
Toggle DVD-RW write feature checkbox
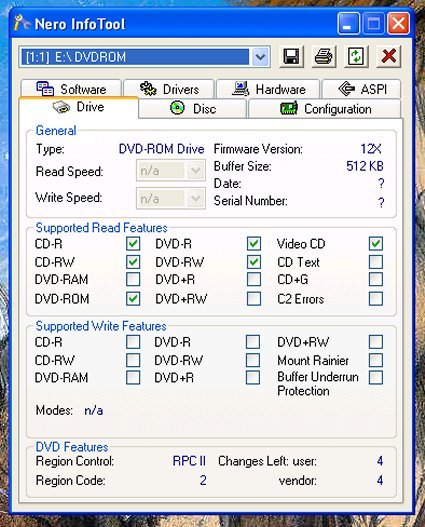[x=253, y=360]
